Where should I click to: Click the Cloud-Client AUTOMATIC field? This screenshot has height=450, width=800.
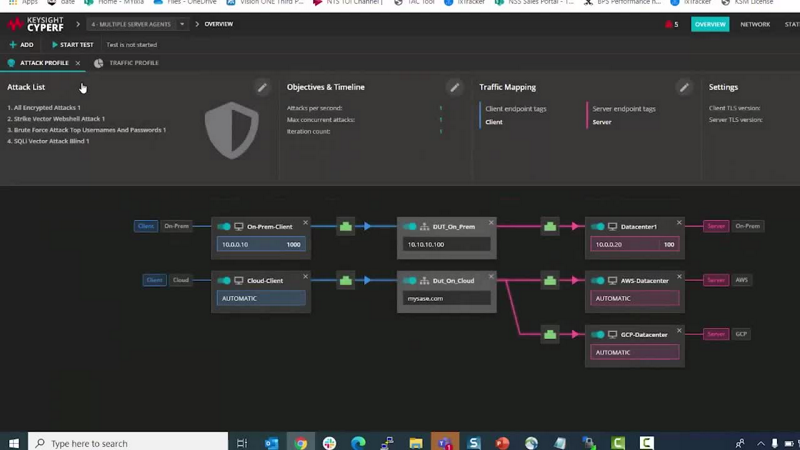coord(261,298)
